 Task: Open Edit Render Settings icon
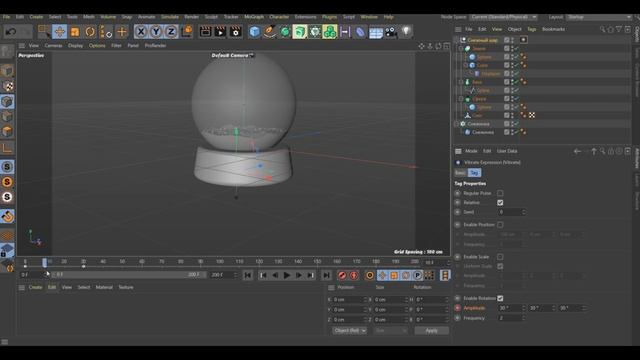236,31
